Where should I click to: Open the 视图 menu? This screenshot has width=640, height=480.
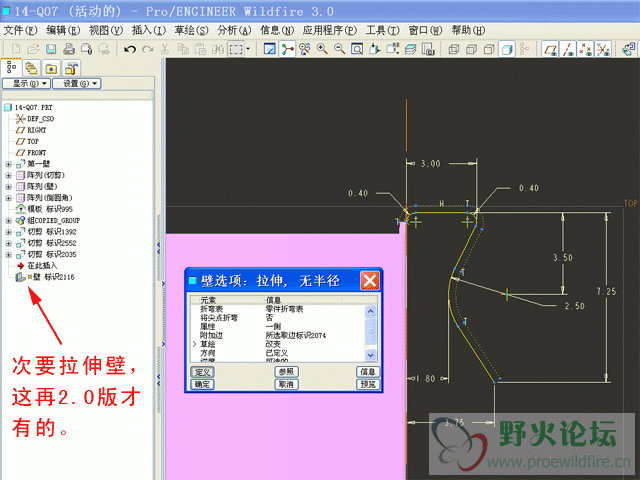pyautogui.click(x=106, y=30)
